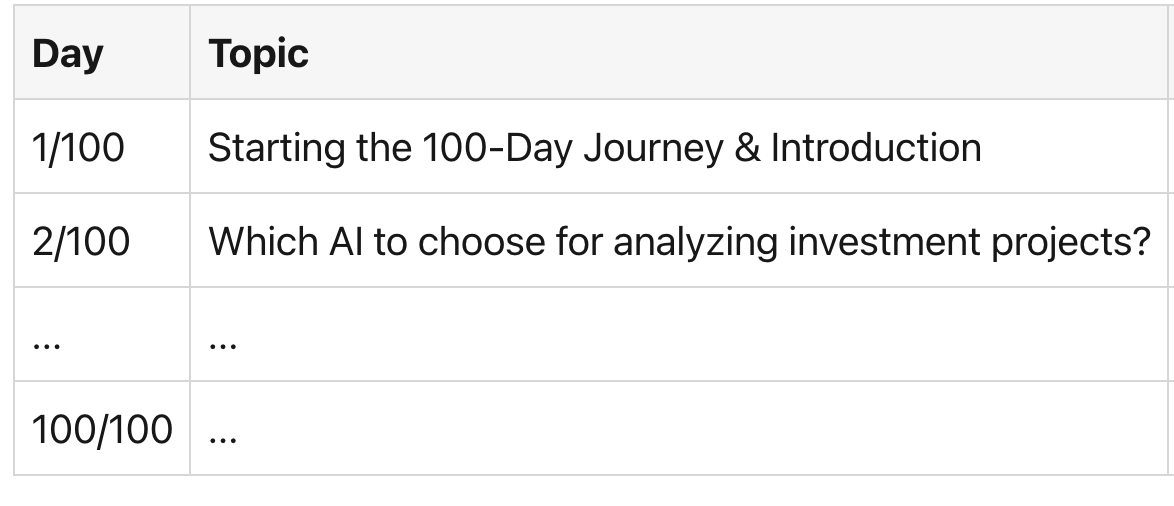Click the 1/100 day cell
Screen dimensions: 1174x506
(x=78, y=148)
